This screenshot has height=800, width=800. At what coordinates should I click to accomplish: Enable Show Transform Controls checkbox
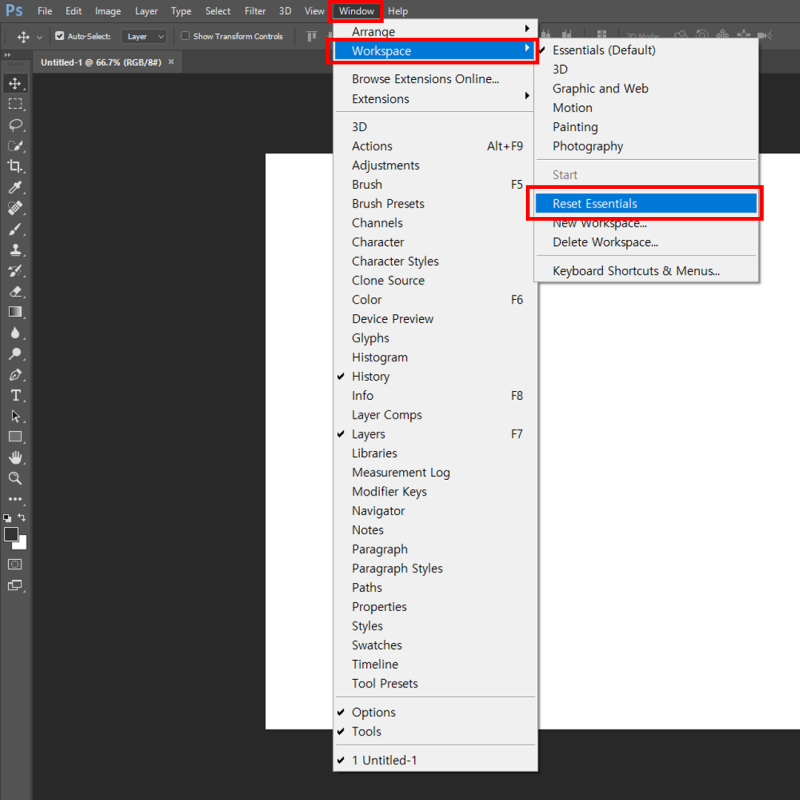click(185, 36)
